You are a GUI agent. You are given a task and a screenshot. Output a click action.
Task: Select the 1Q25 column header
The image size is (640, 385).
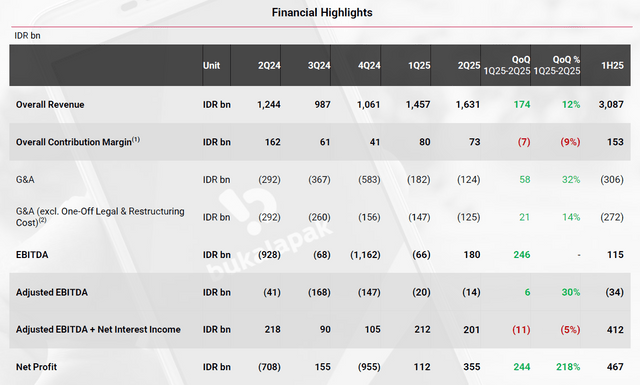(x=419, y=65)
